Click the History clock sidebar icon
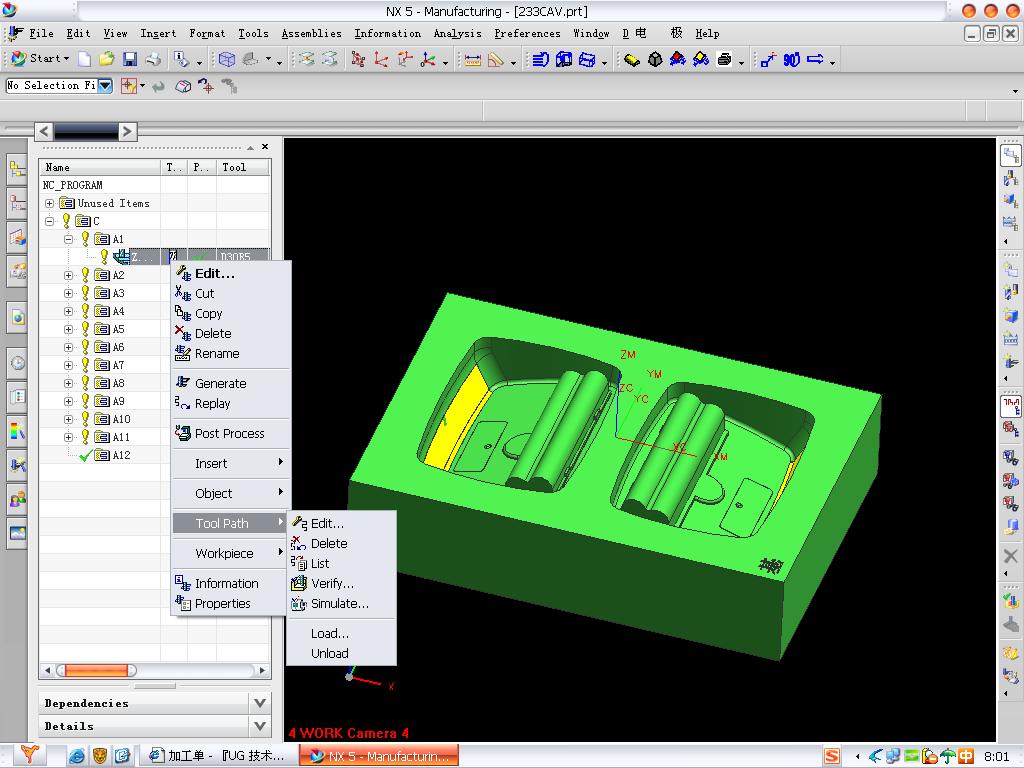This screenshot has width=1024, height=768. pyautogui.click(x=18, y=362)
